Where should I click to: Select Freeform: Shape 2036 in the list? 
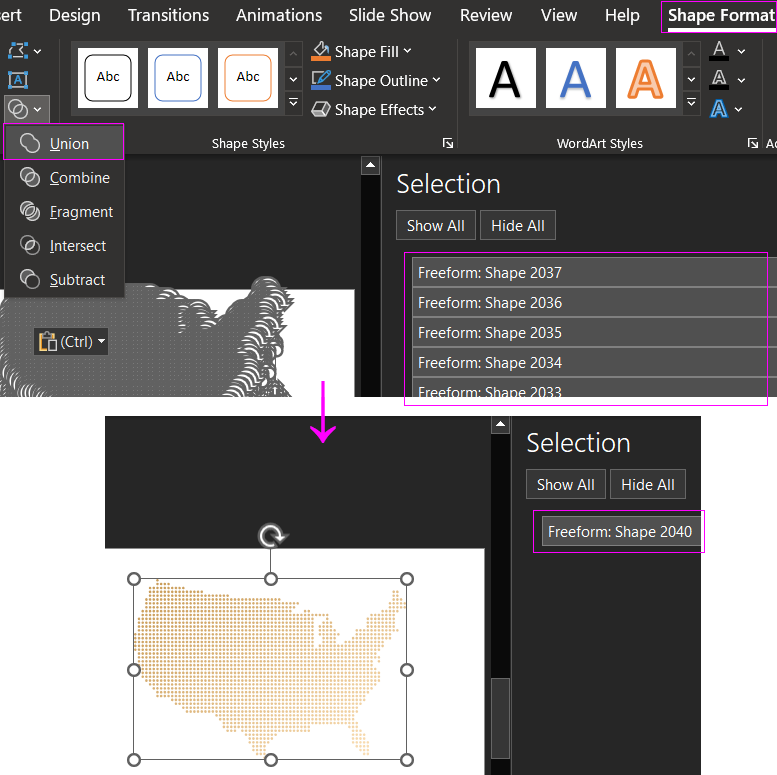(490, 303)
